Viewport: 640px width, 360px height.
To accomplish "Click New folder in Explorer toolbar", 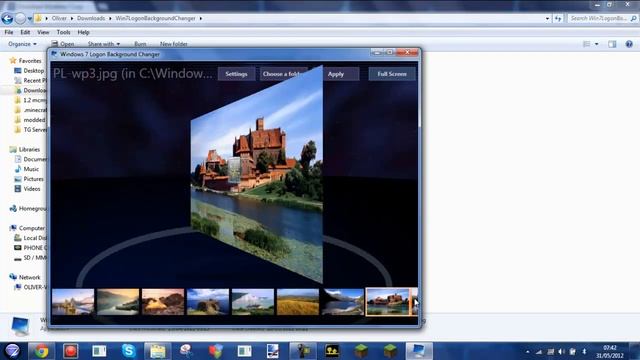I will pyautogui.click(x=173, y=44).
